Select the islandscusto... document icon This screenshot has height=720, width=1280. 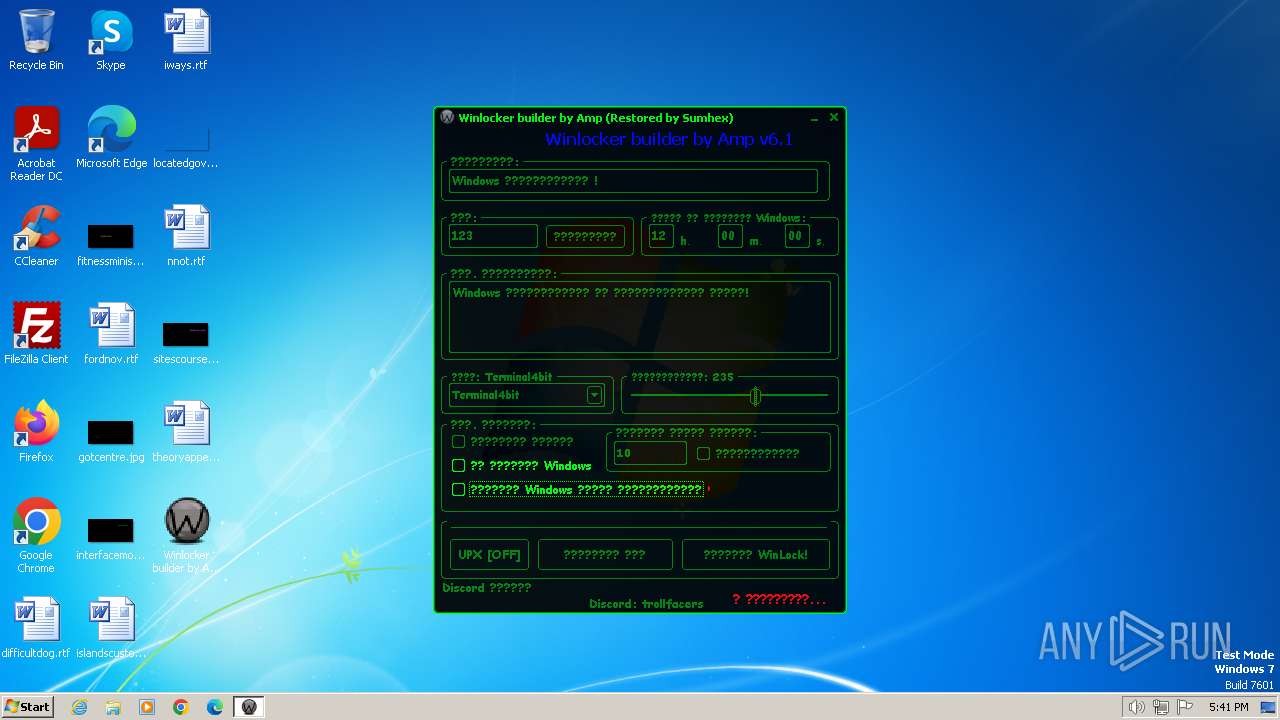111,628
